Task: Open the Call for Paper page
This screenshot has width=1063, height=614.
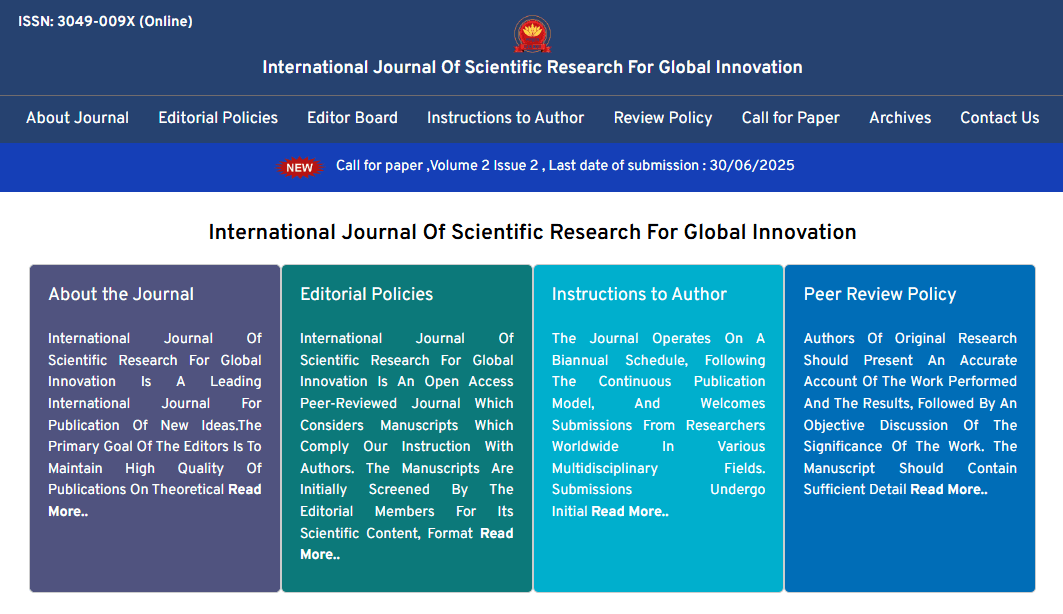Action: [x=790, y=119]
